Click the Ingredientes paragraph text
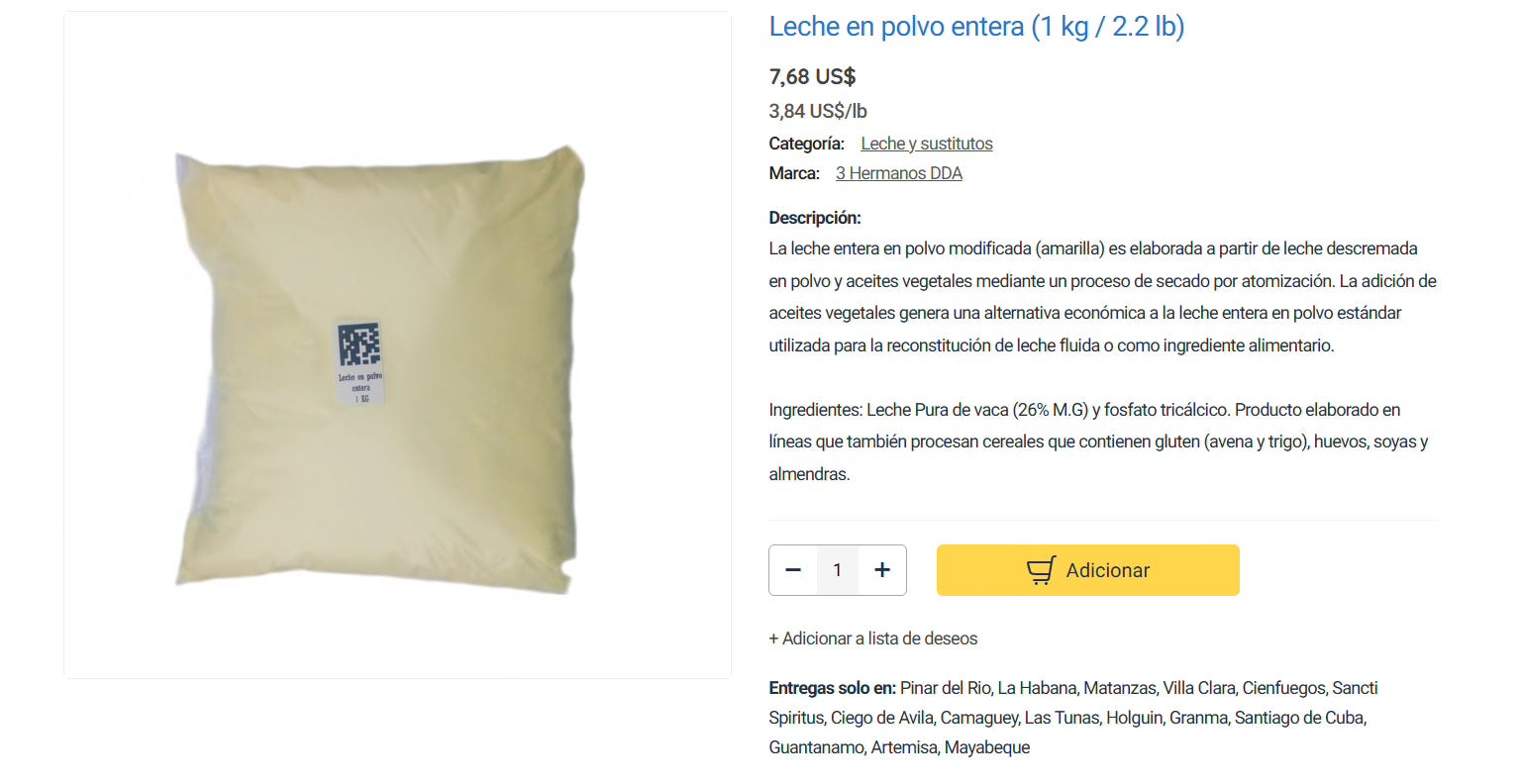1520x784 pixels. point(1099,441)
